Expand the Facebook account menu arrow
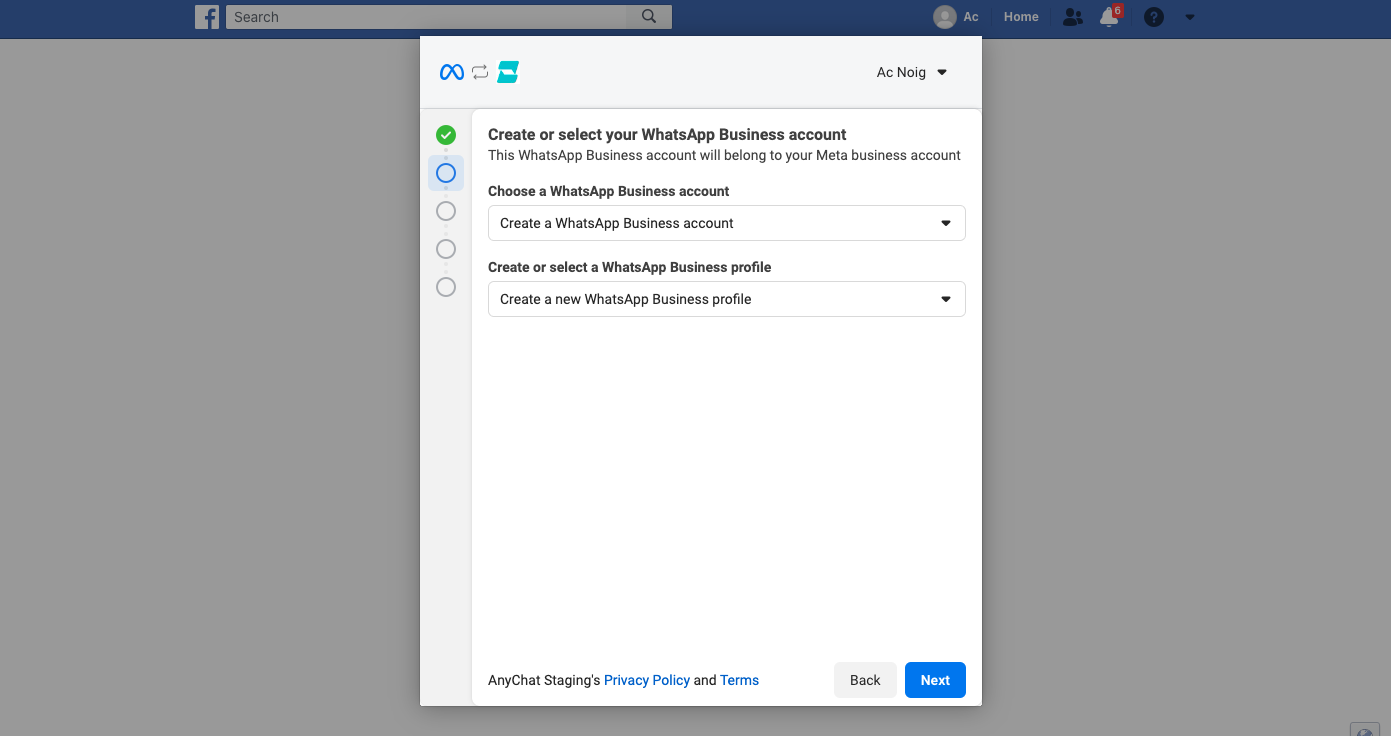The image size is (1391, 736). coord(1190,17)
